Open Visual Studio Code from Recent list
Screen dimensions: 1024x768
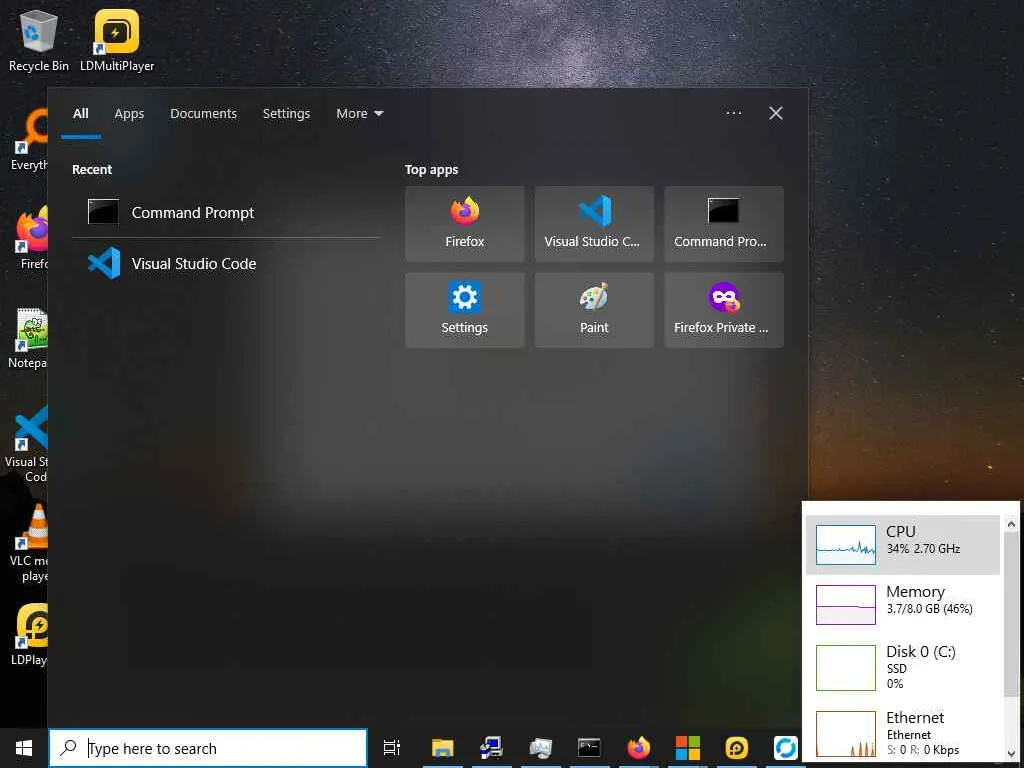pyautogui.click(x=225, y=264)
